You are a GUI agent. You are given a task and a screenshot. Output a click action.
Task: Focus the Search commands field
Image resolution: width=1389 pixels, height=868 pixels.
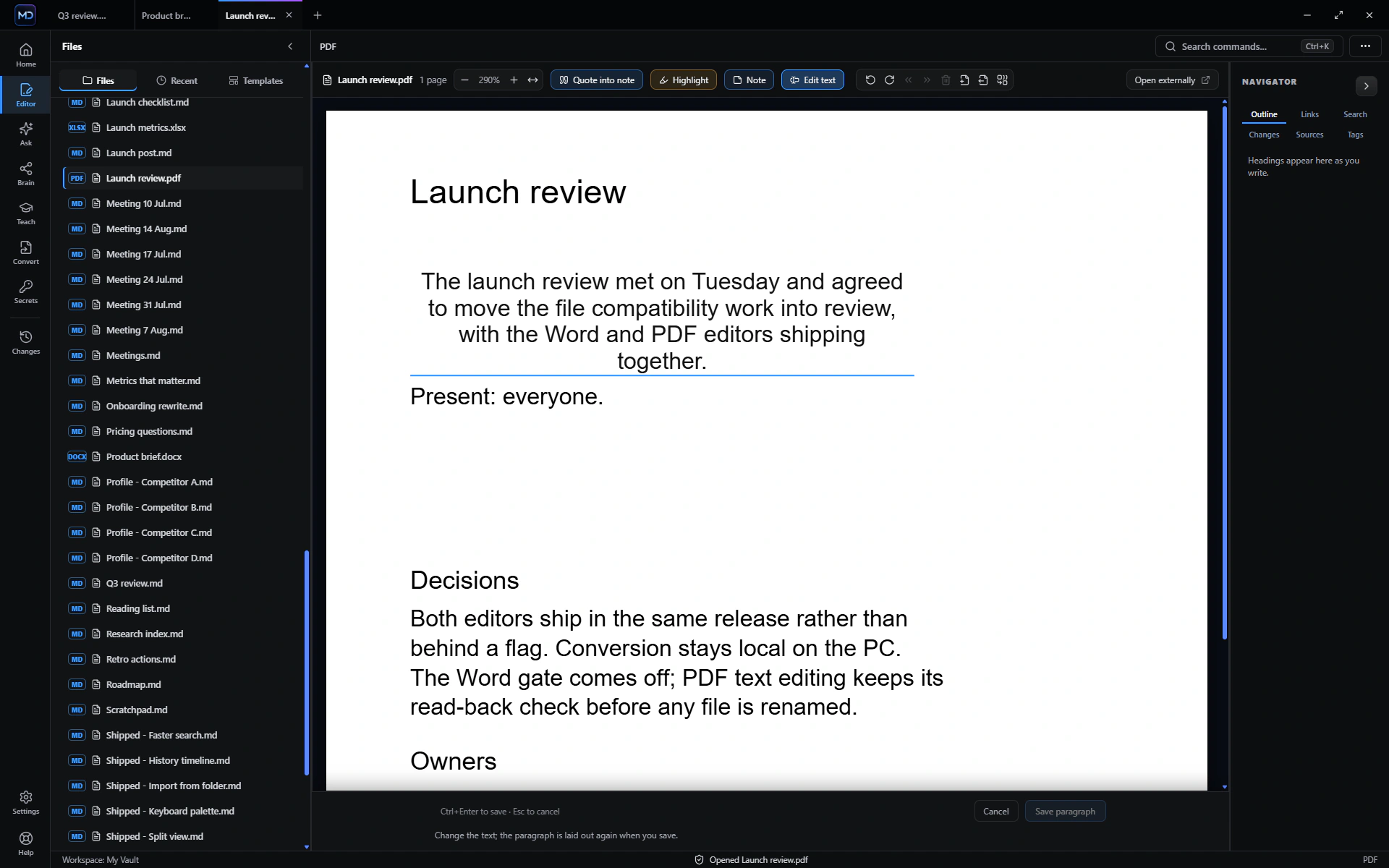point(1249,46)
